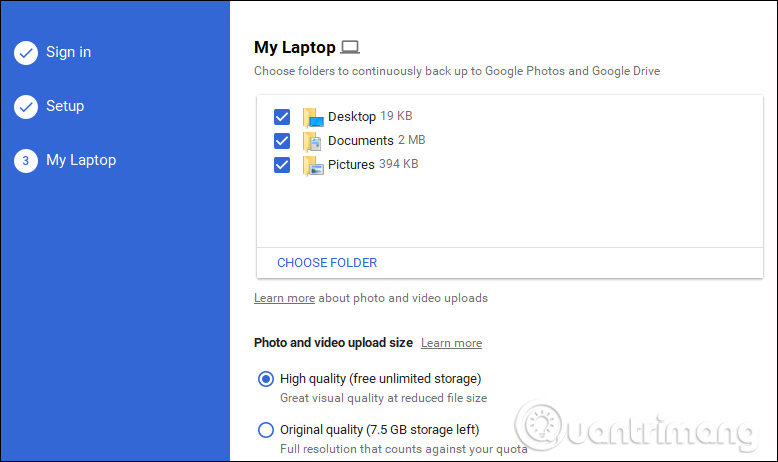Select Original quality radio button
Viewport: 778px width, 462px height.
tap(266, 430)
